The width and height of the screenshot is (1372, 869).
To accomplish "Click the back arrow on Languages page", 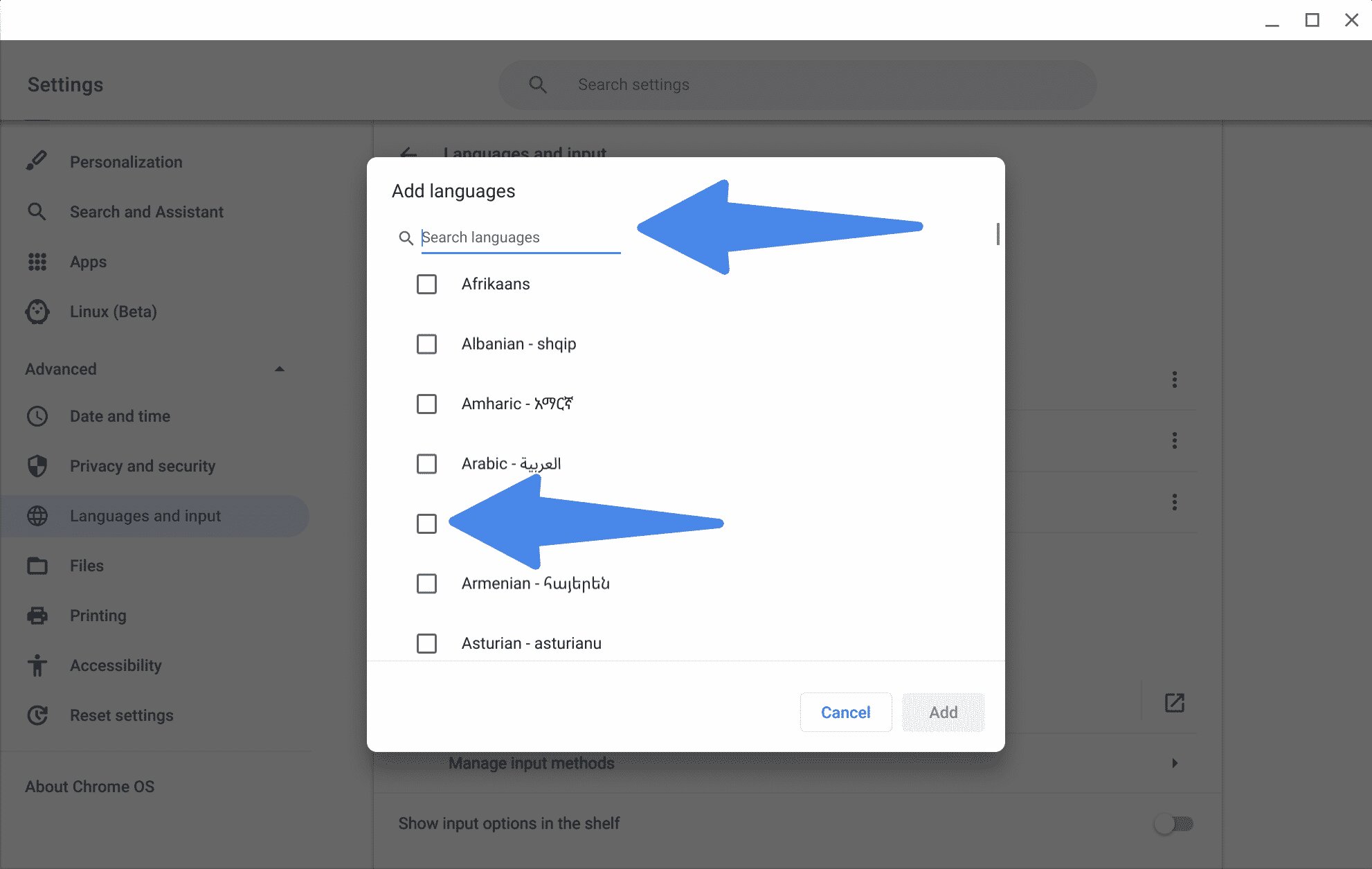I will (x=409, y=152).
